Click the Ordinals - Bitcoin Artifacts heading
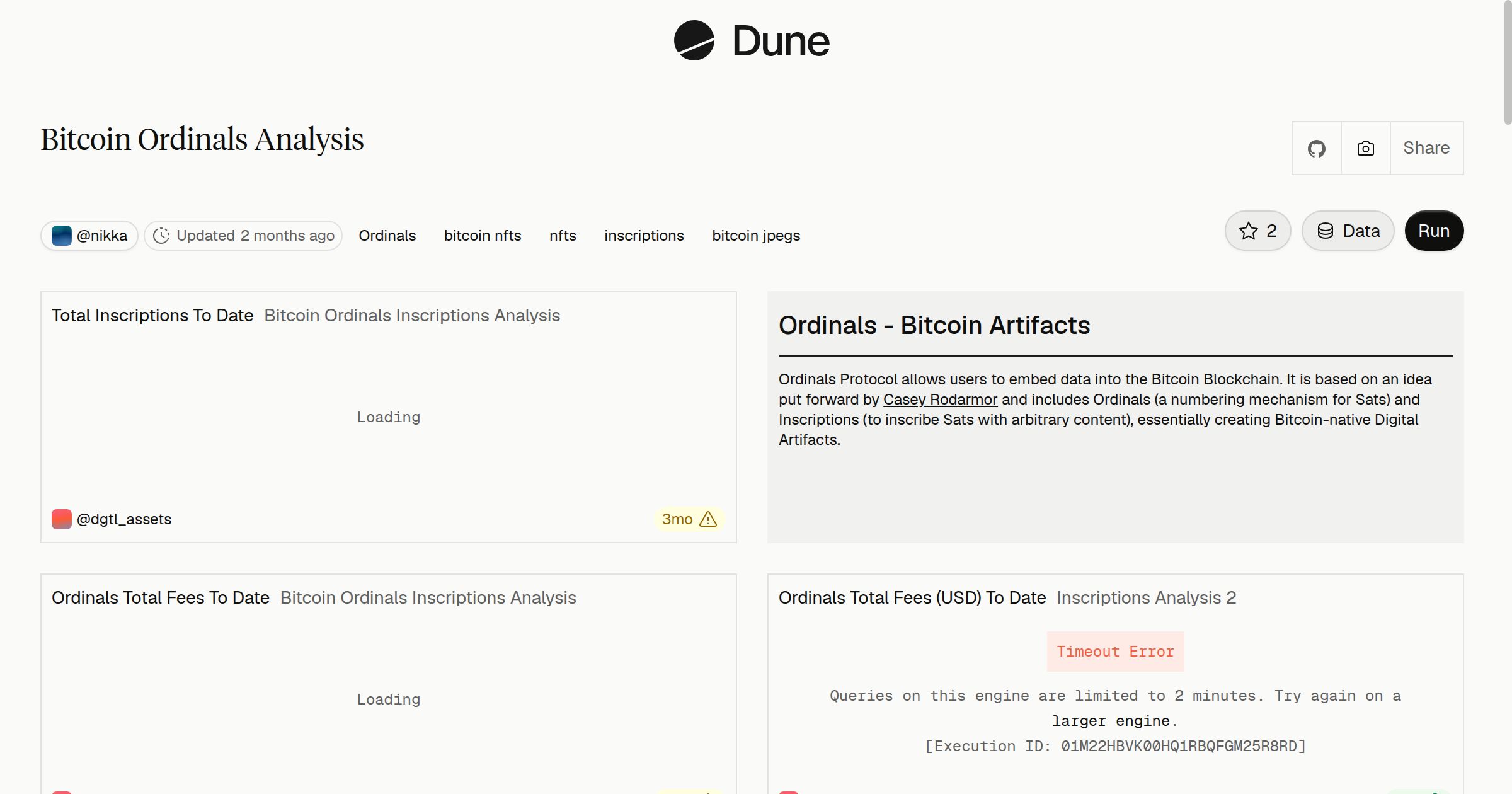Image resolution: width=1512 pixels, height=794 pixels. [x=934, y=325]
